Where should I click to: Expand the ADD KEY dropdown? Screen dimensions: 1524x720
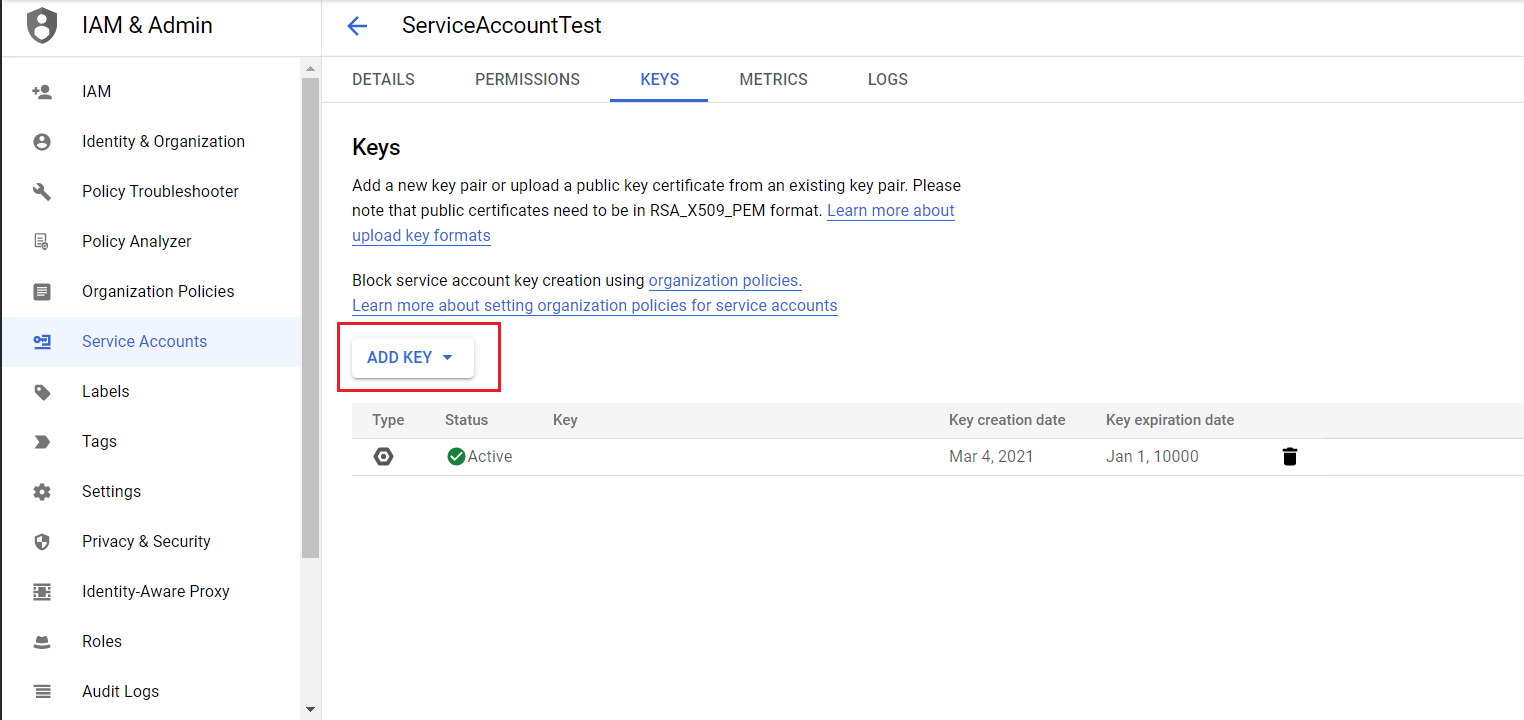[x=412, y=358]
